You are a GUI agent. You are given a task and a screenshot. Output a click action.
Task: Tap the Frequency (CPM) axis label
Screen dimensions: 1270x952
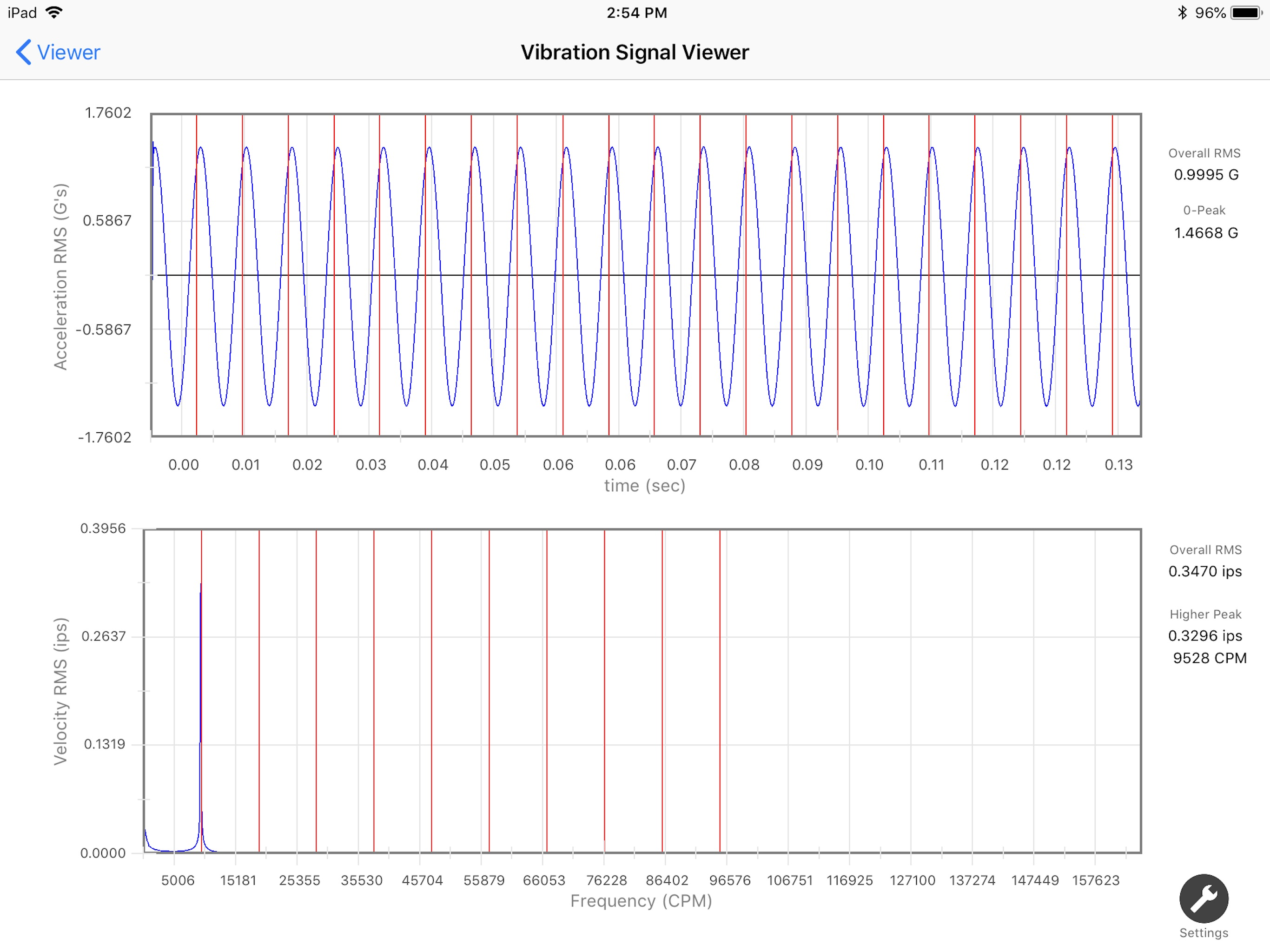coord(641,901)
